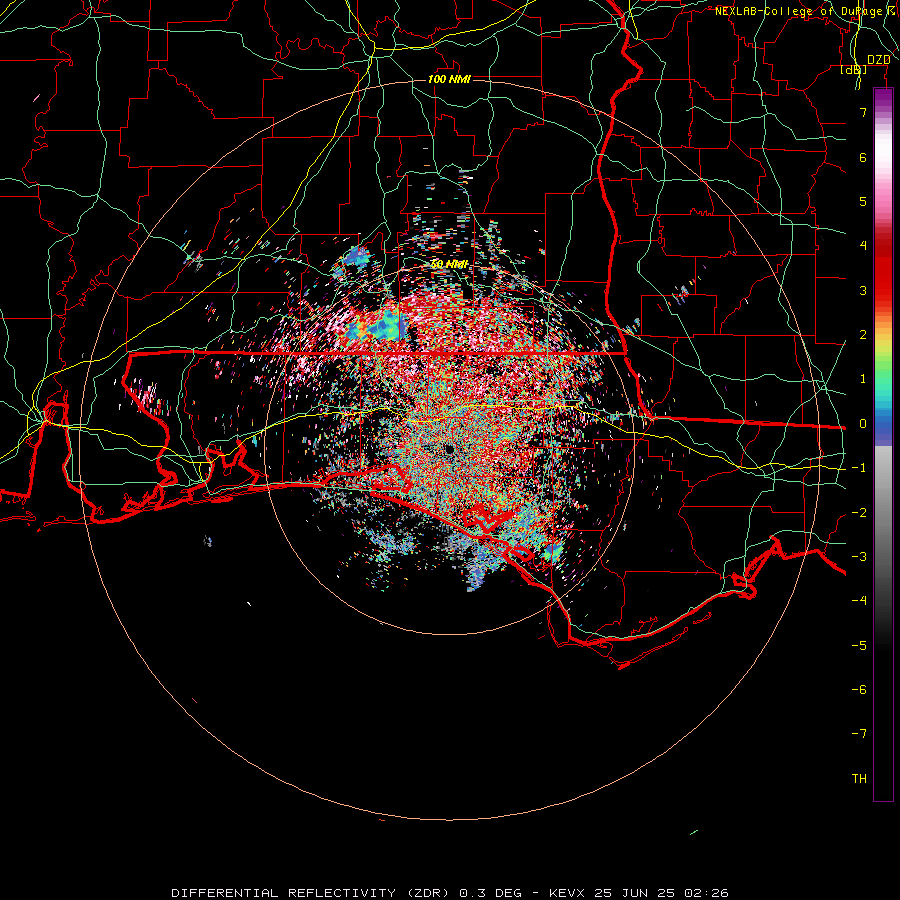Image resolution: width=900 pixels, height=900 pixels.
Task: Click the black radar site dot at the map center
Action: pos(449,449)
